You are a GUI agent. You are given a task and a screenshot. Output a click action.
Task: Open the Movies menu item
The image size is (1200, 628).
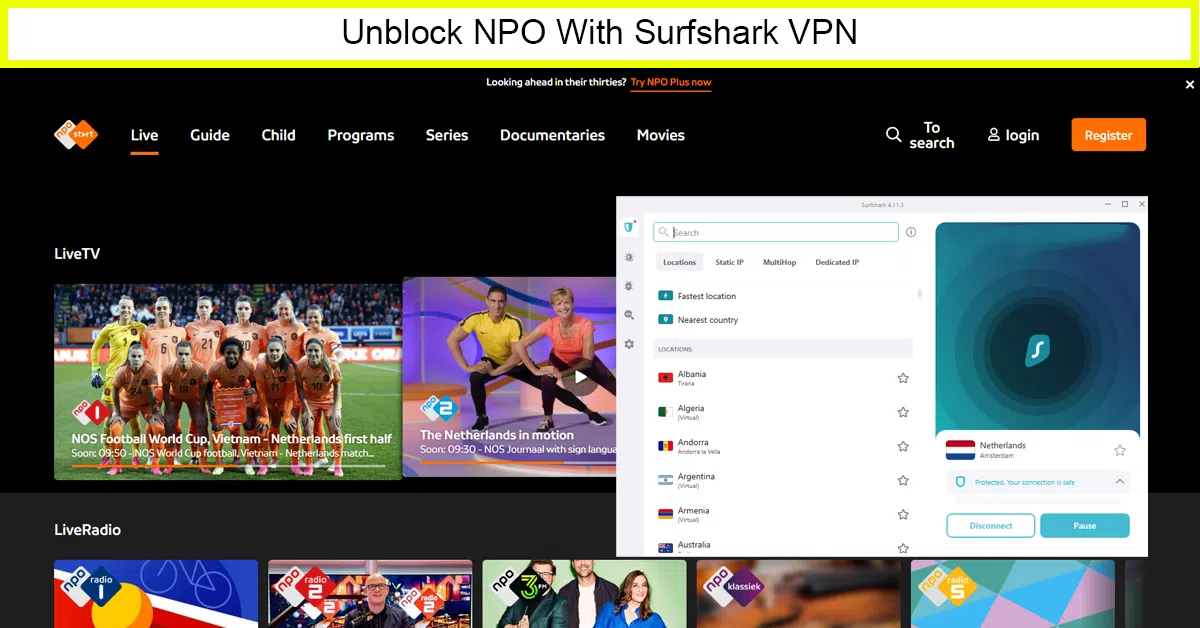tap(661, 135)
